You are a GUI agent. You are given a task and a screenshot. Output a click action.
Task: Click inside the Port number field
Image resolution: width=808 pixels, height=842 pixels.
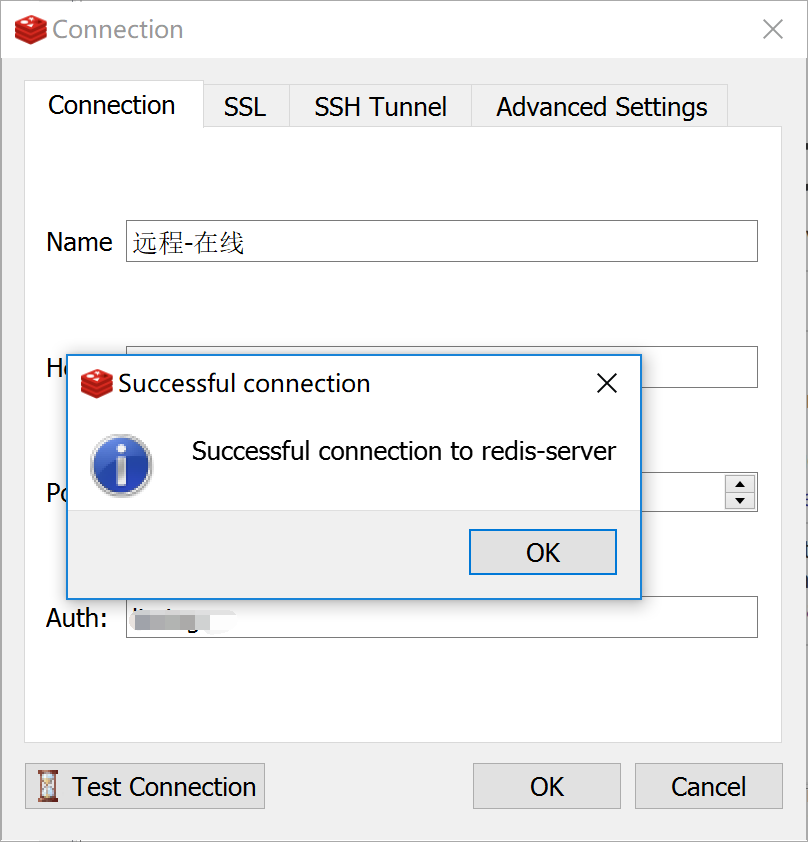pyautogui.click(x=681, y=492)
